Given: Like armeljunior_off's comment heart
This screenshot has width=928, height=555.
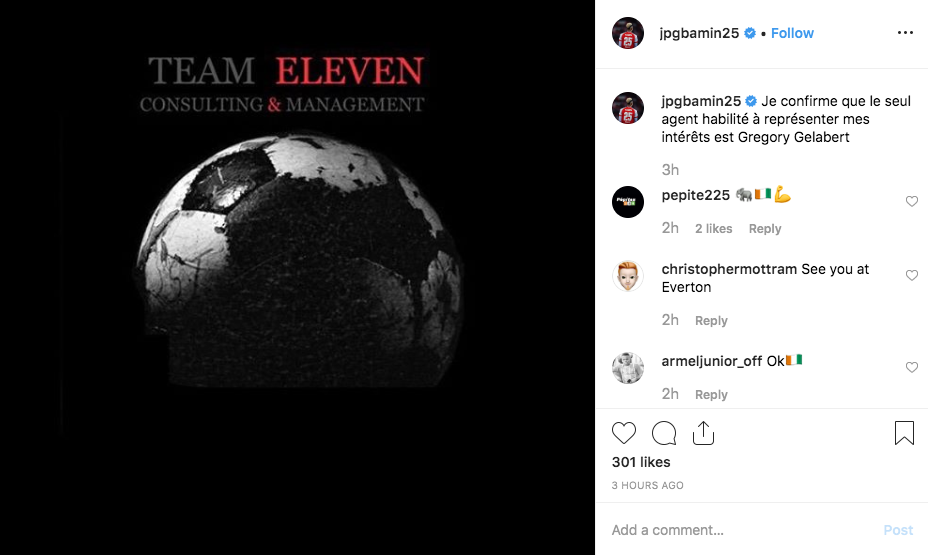Looking at the screenshot, I should coord(912,367).
